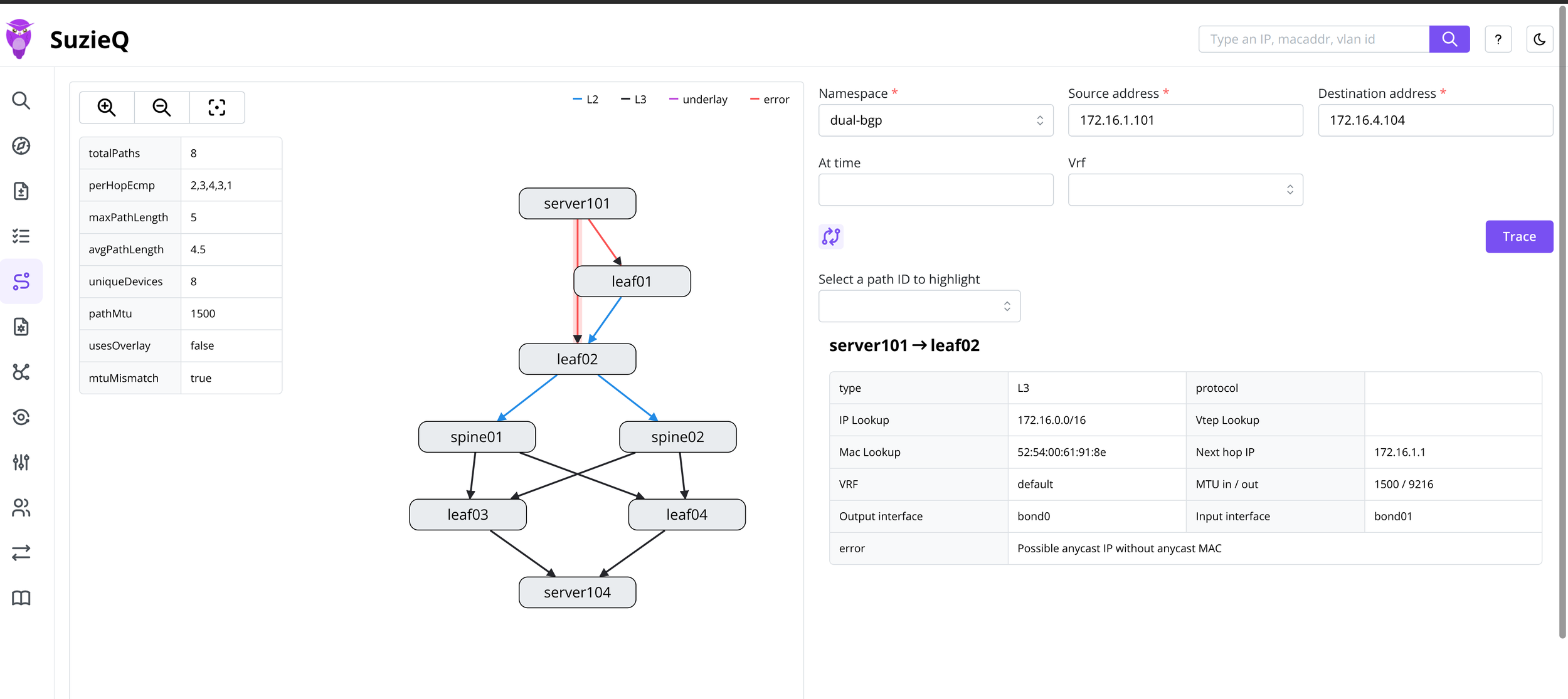Click the zoom in magnifier button

click(107, 108)
